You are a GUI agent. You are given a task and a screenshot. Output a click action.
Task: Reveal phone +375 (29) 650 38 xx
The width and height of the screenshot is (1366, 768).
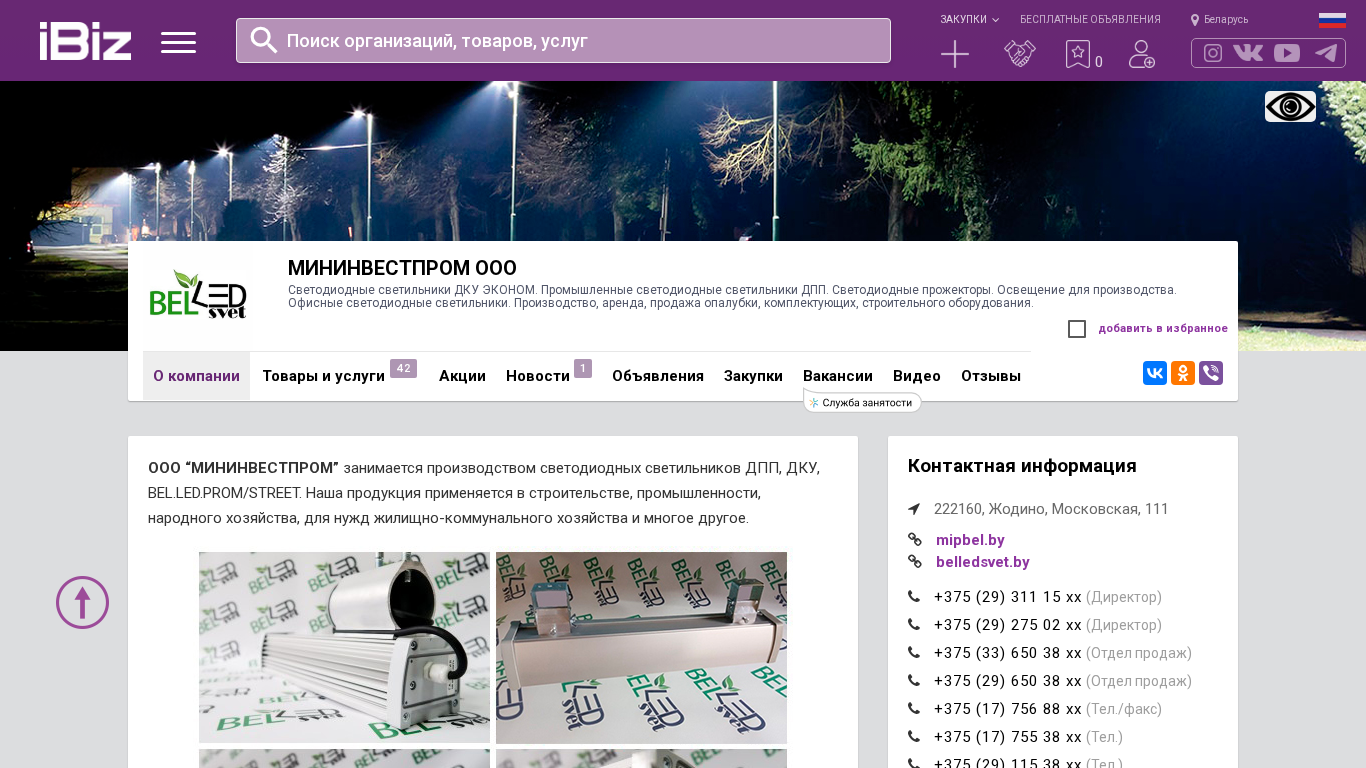[1008, 681]
